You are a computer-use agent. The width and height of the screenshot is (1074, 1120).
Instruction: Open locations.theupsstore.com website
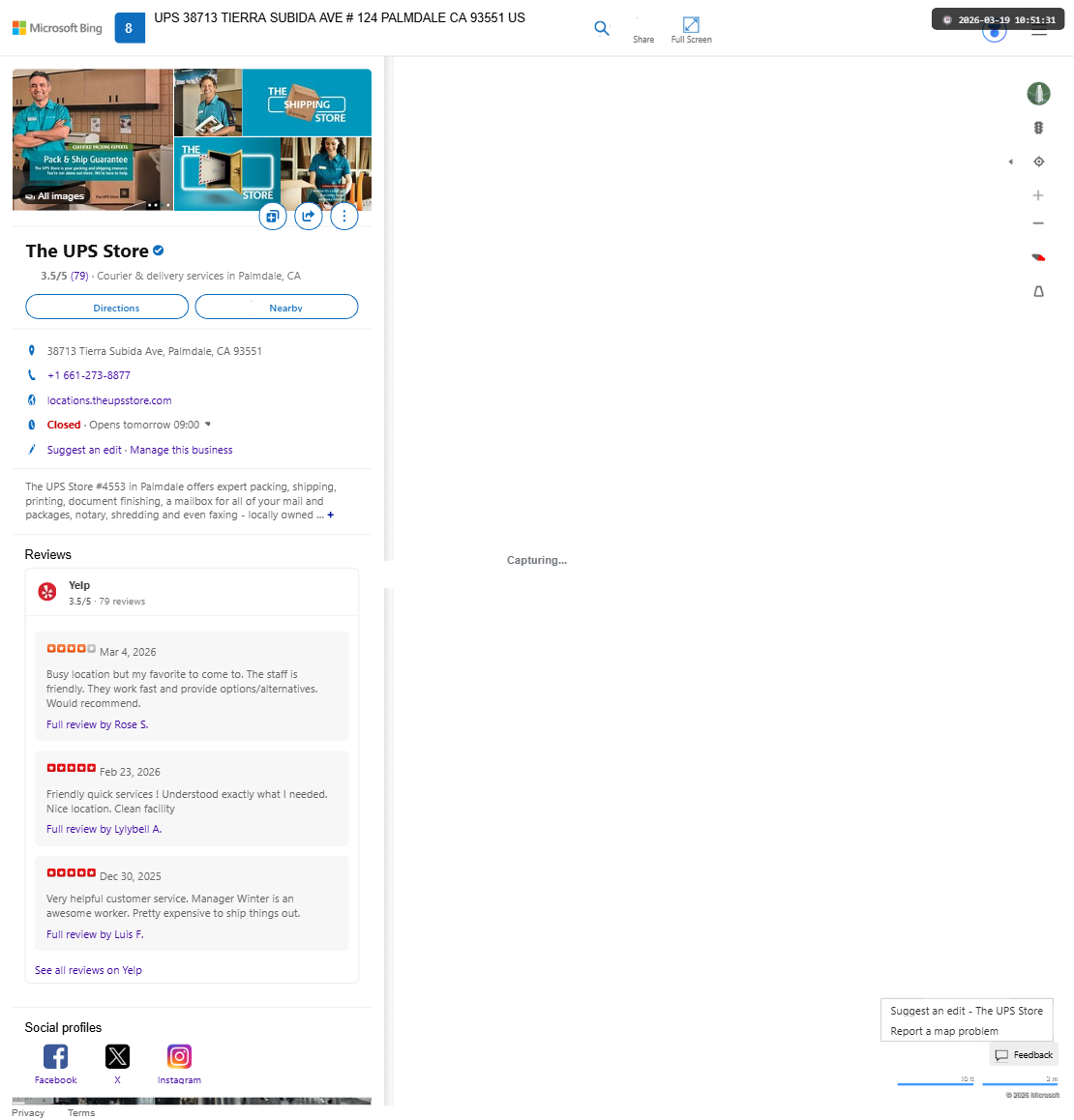[109, 400]
